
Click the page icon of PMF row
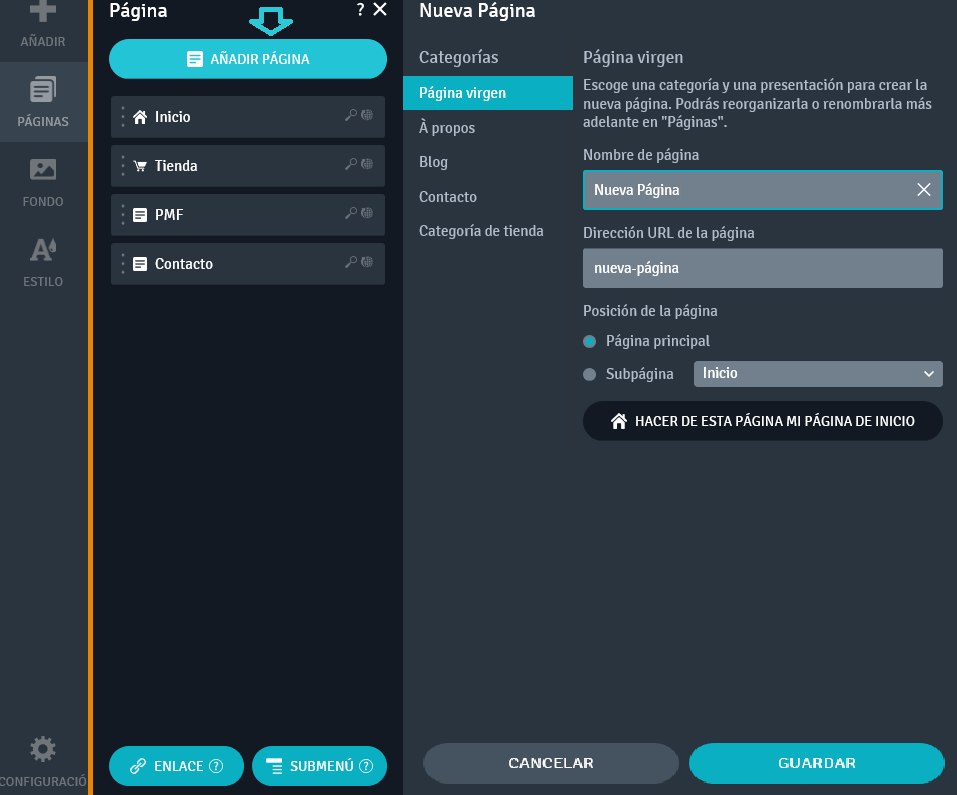coord(140,215)
